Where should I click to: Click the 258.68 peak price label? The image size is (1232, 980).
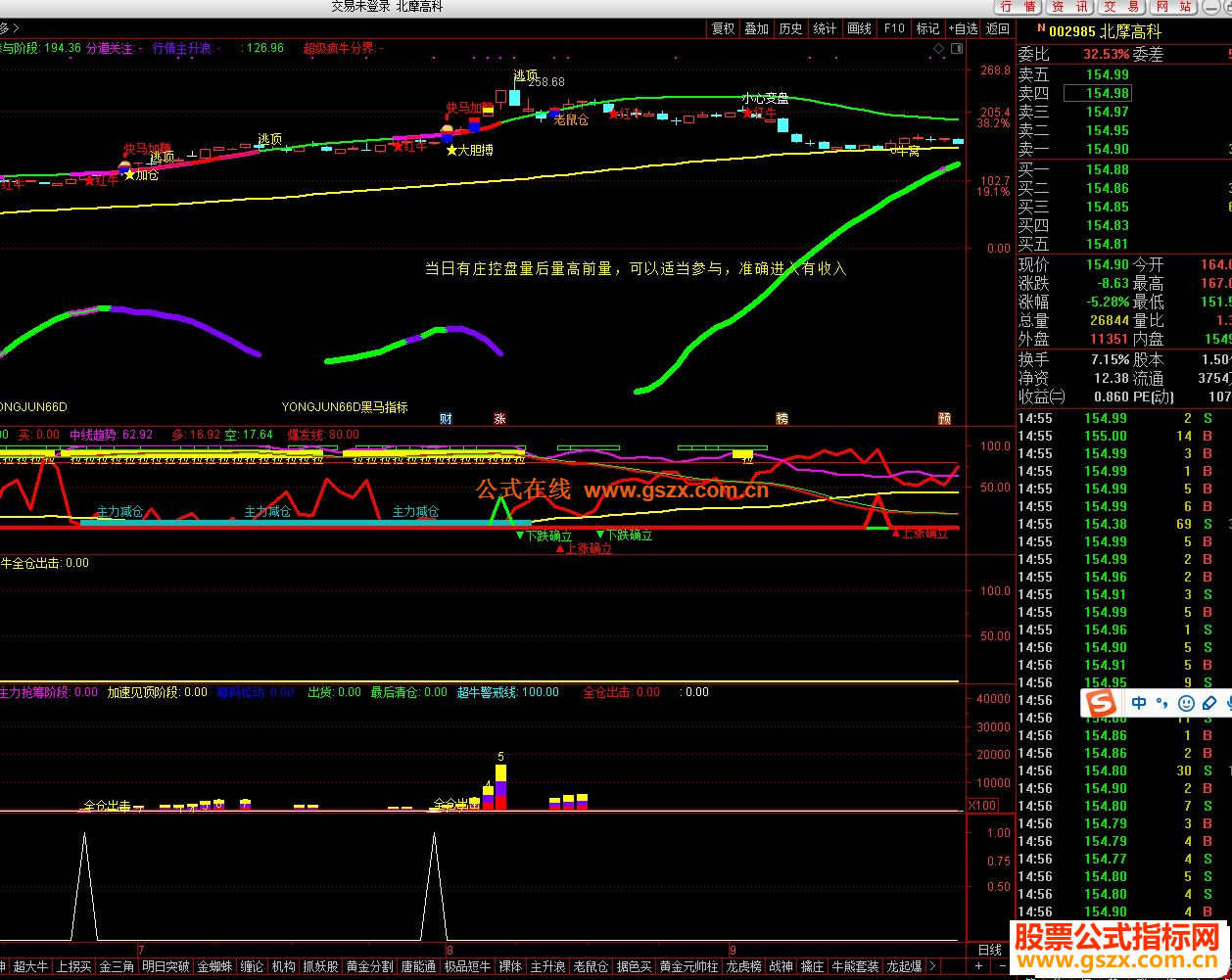point(546,82)
